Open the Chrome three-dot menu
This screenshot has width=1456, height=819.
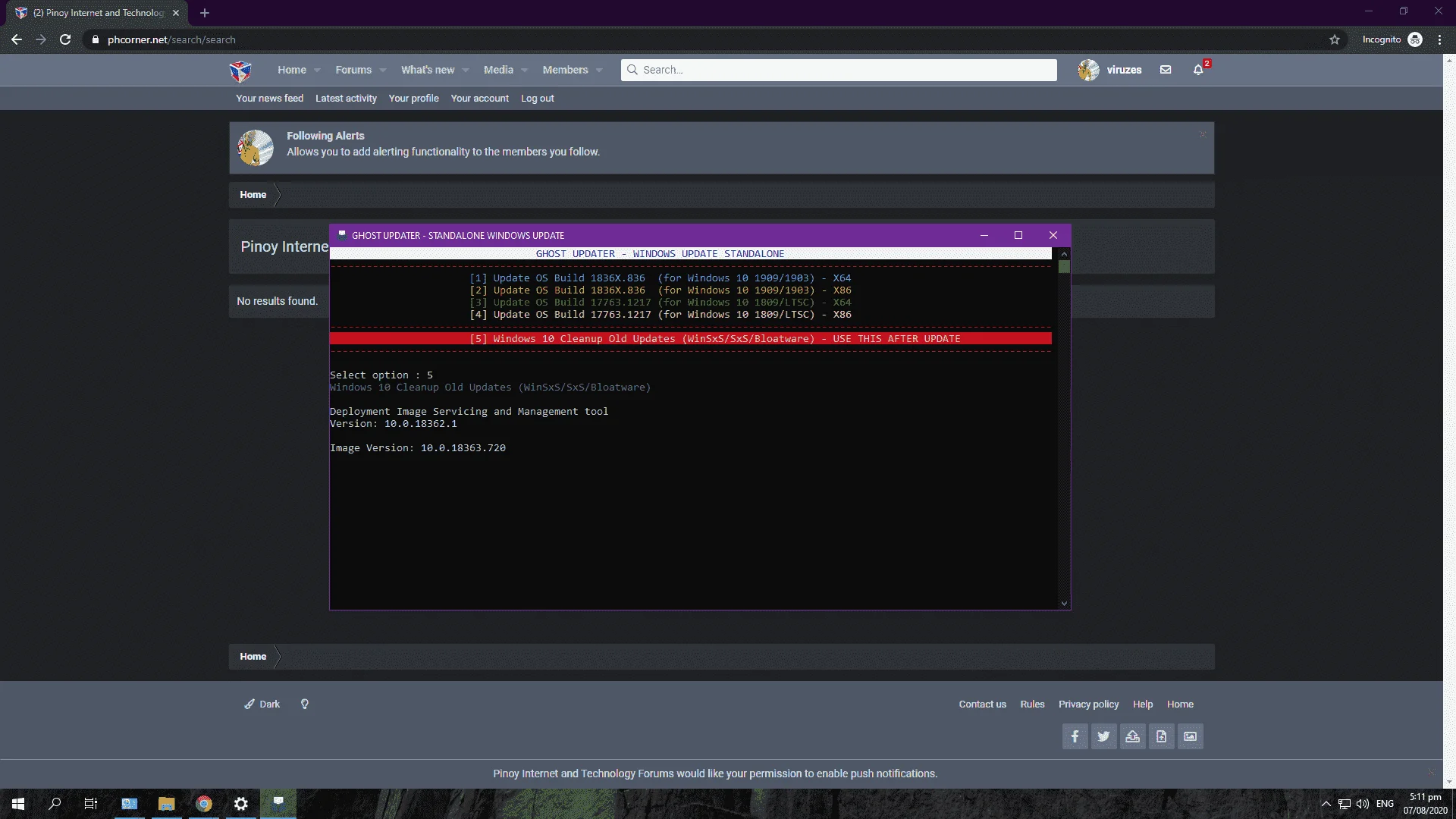[x=1439, y=39]
